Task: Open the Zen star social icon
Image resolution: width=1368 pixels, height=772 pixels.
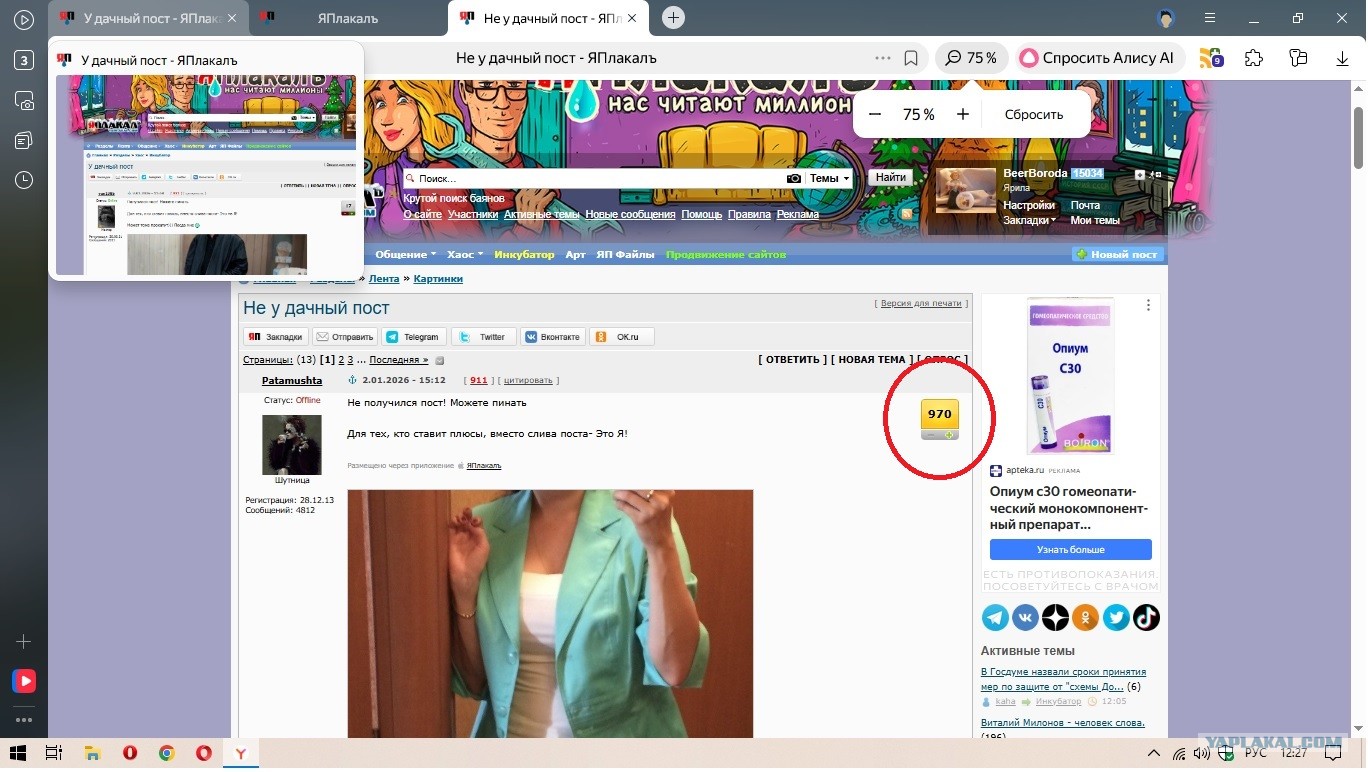Action: click(1055, 618)
